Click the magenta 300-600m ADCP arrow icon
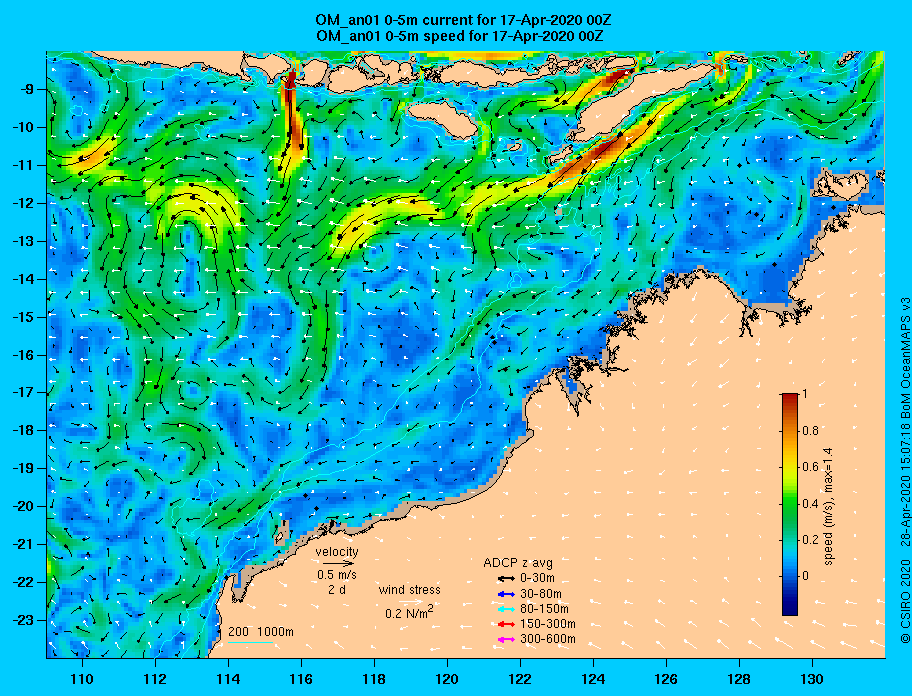 pos(507,639)
